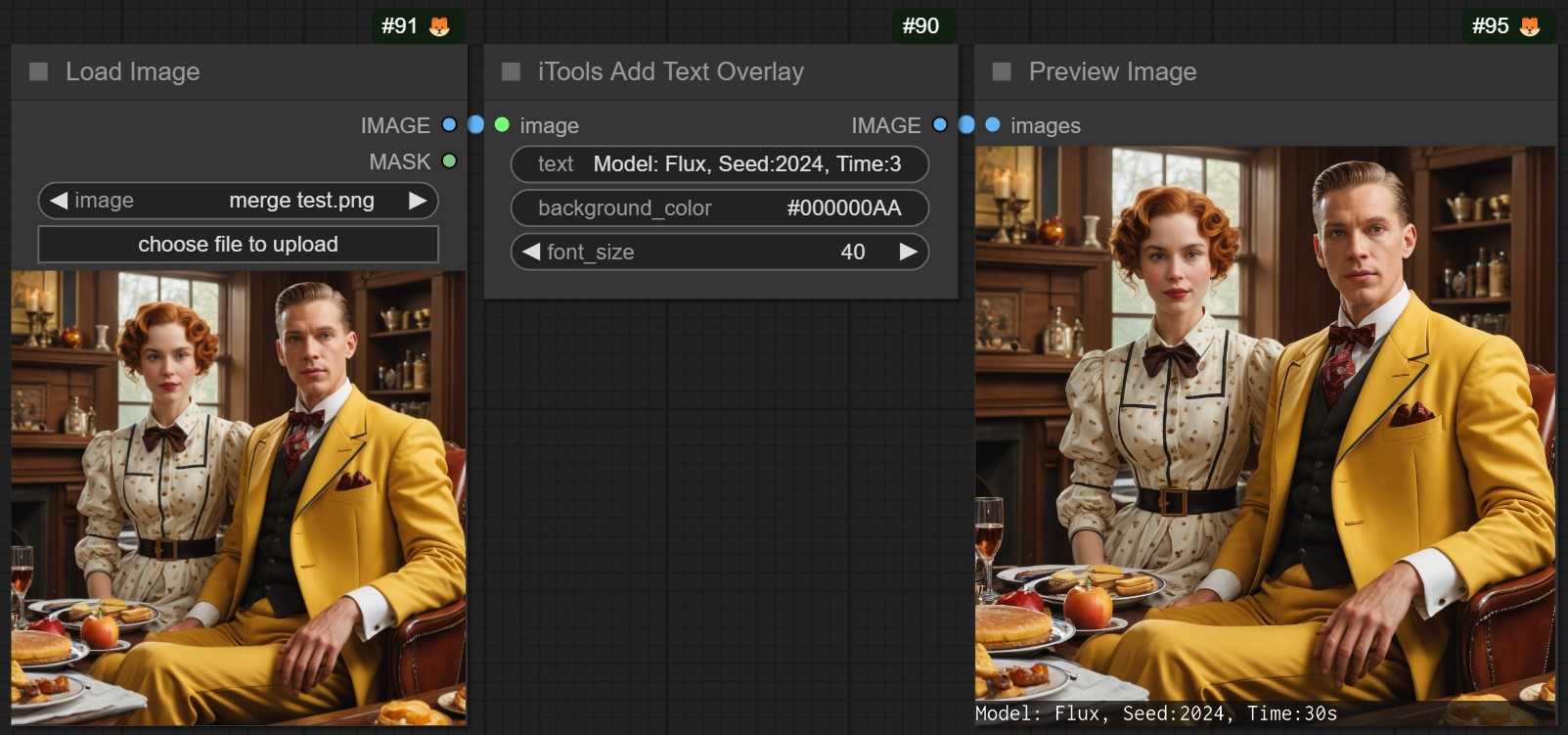Click the Load Image node title
This screenshot has width=1568, height=735.
[132, 71]
